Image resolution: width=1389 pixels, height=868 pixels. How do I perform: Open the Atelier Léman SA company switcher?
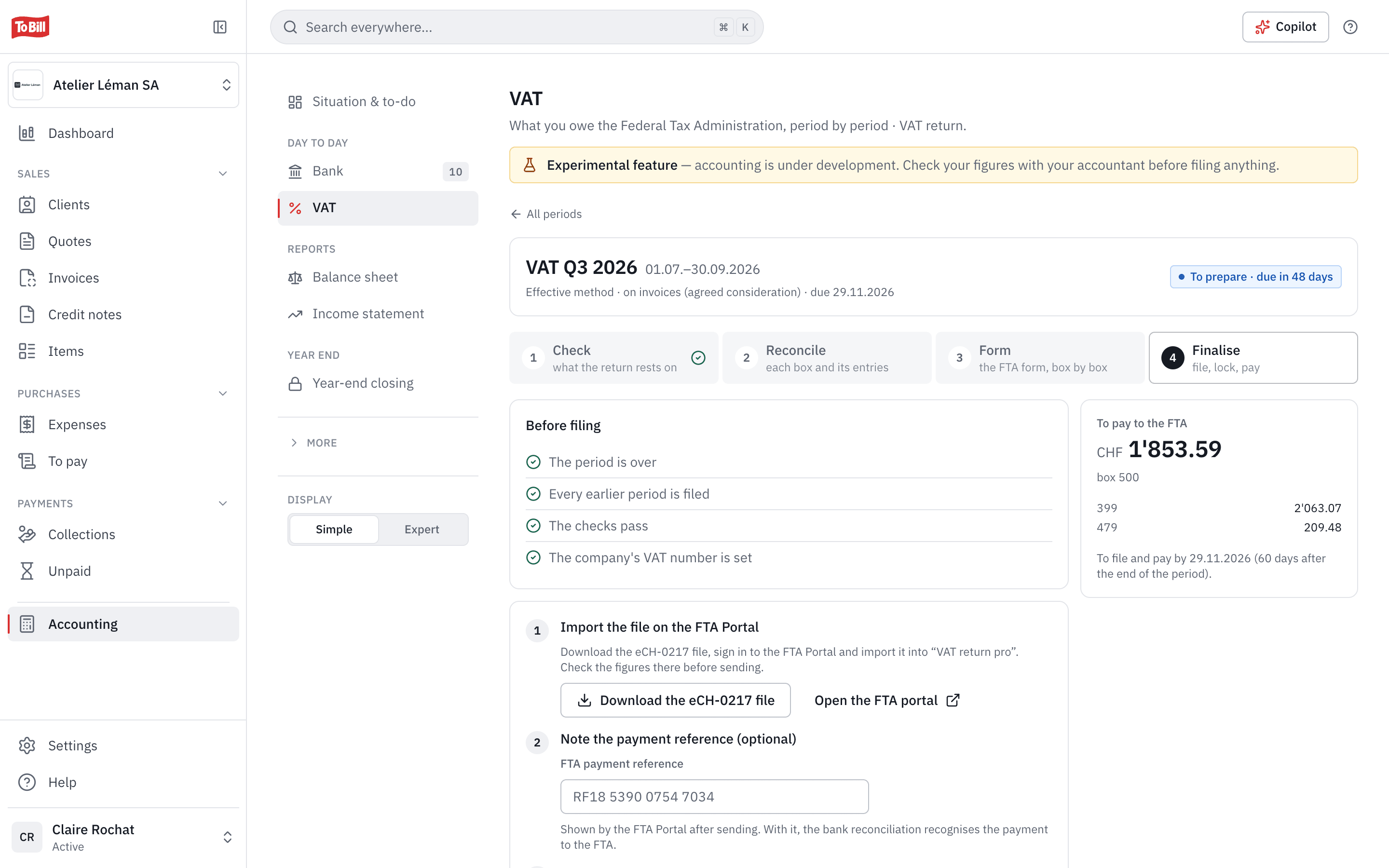(123, 85)
